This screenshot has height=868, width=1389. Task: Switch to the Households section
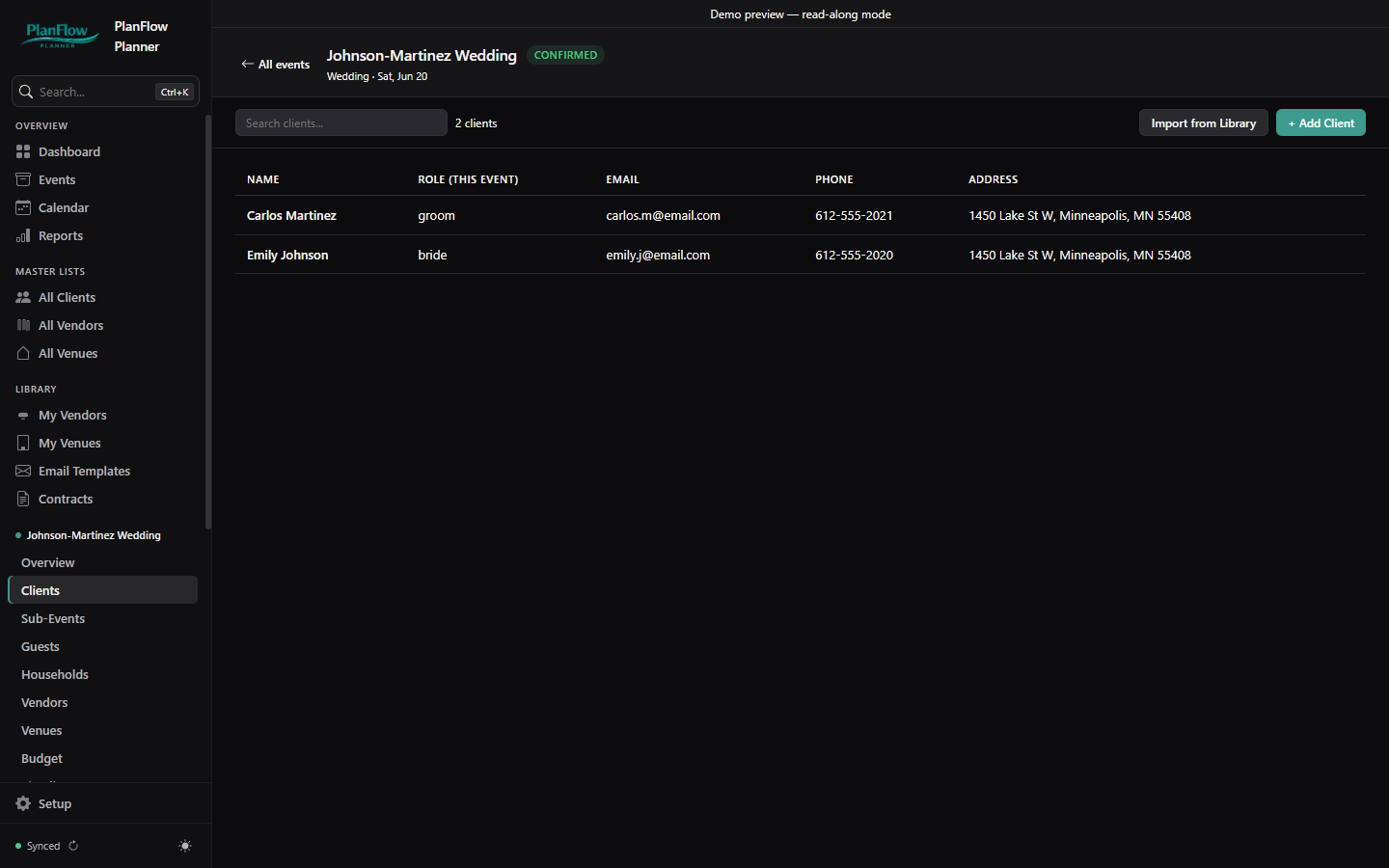pyautogui.click(x=102, y=674)
